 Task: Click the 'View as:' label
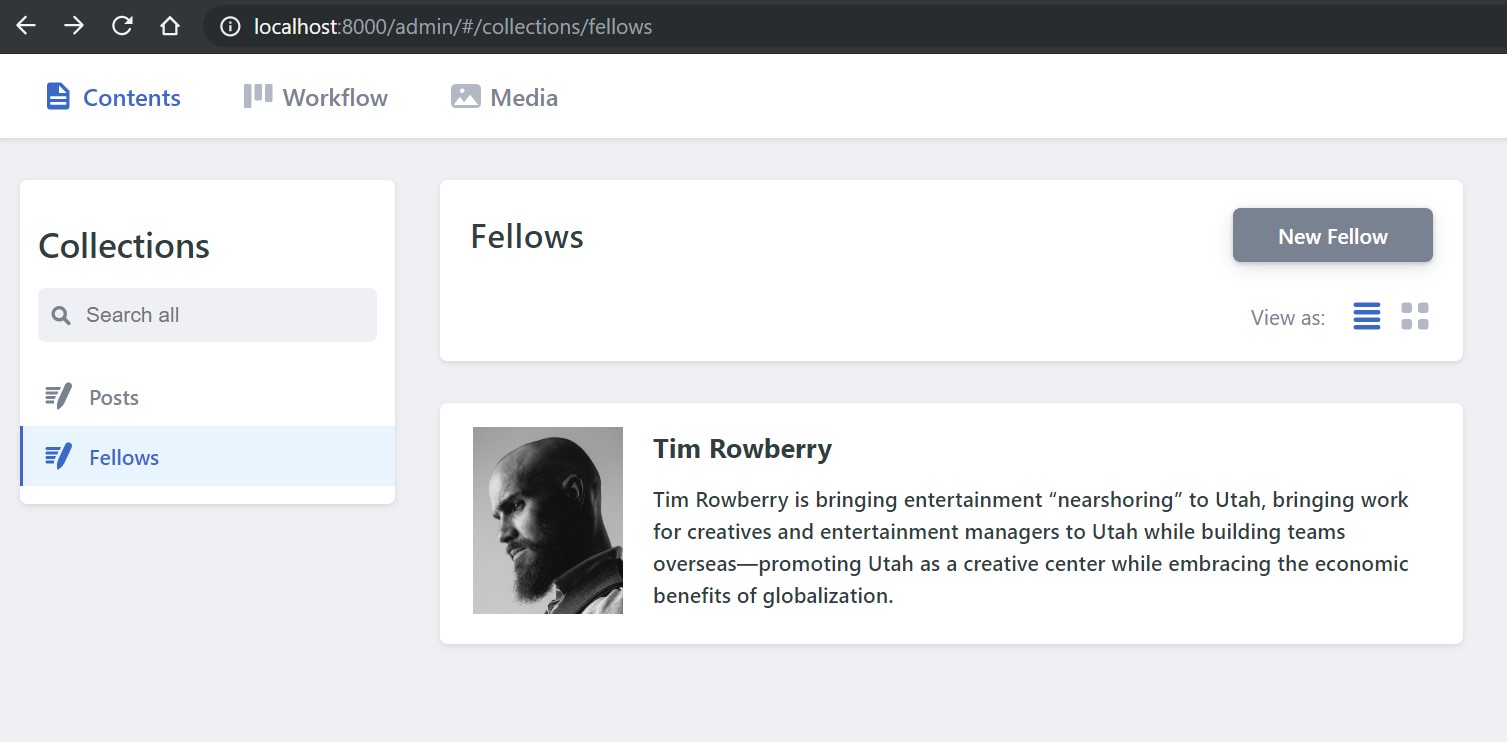click(x=1288, y=318)
